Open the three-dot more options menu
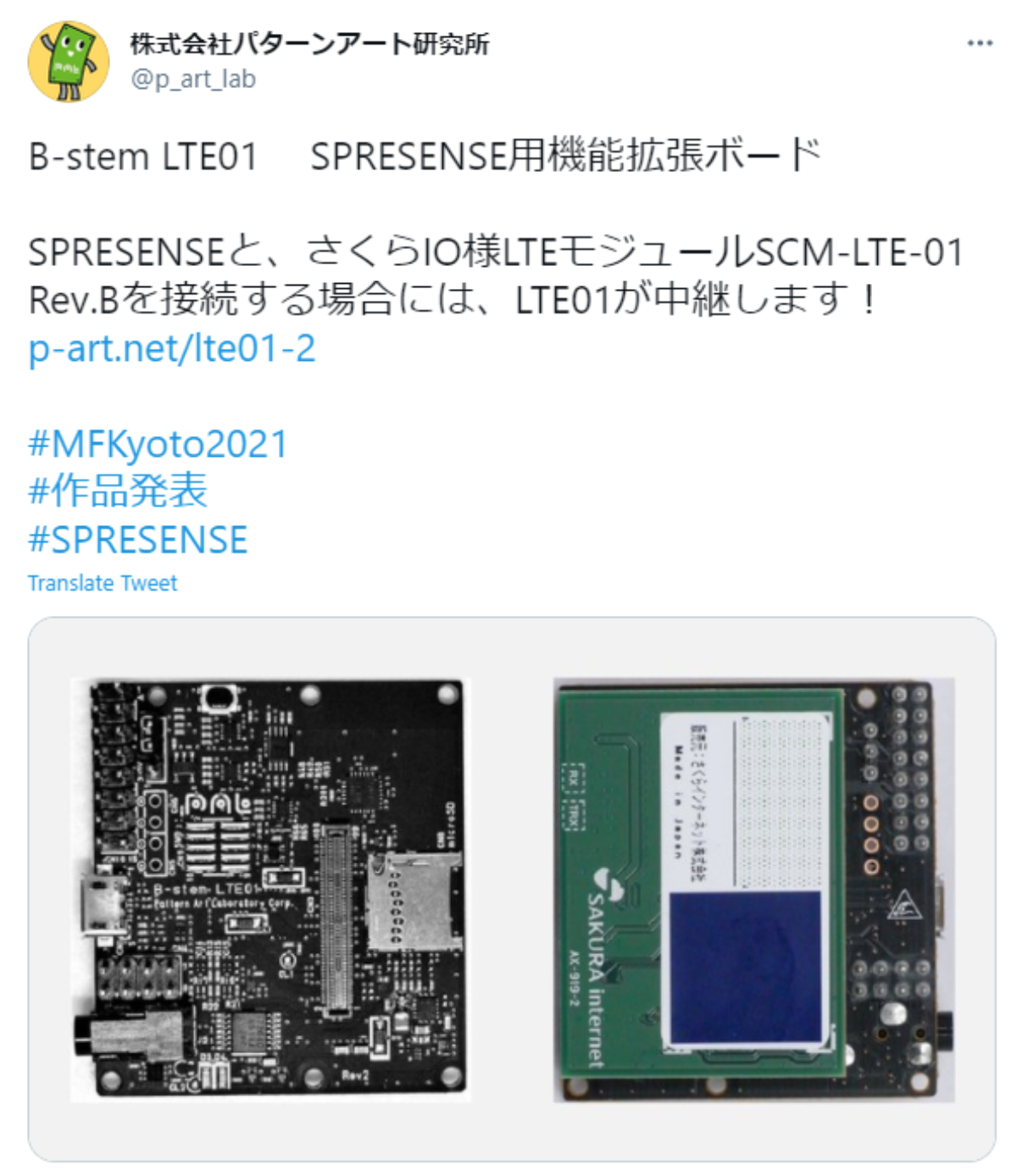 pos(979,42)
